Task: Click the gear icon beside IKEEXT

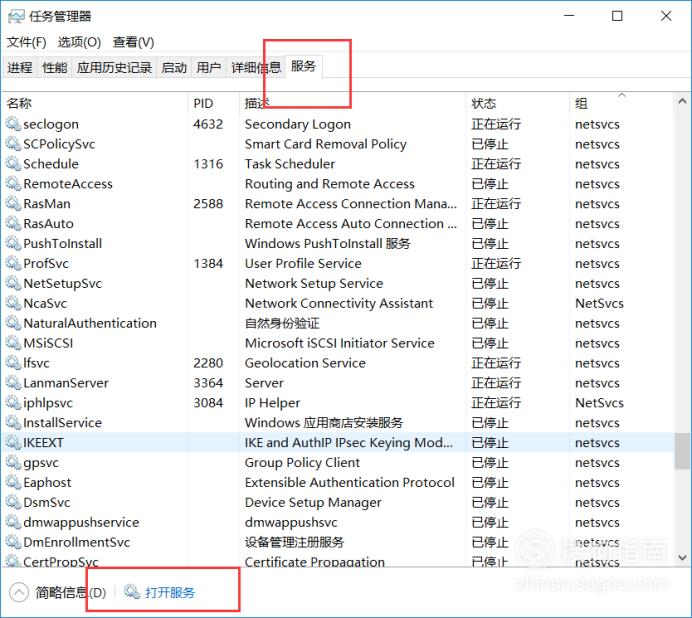Action: pos(13,442)
